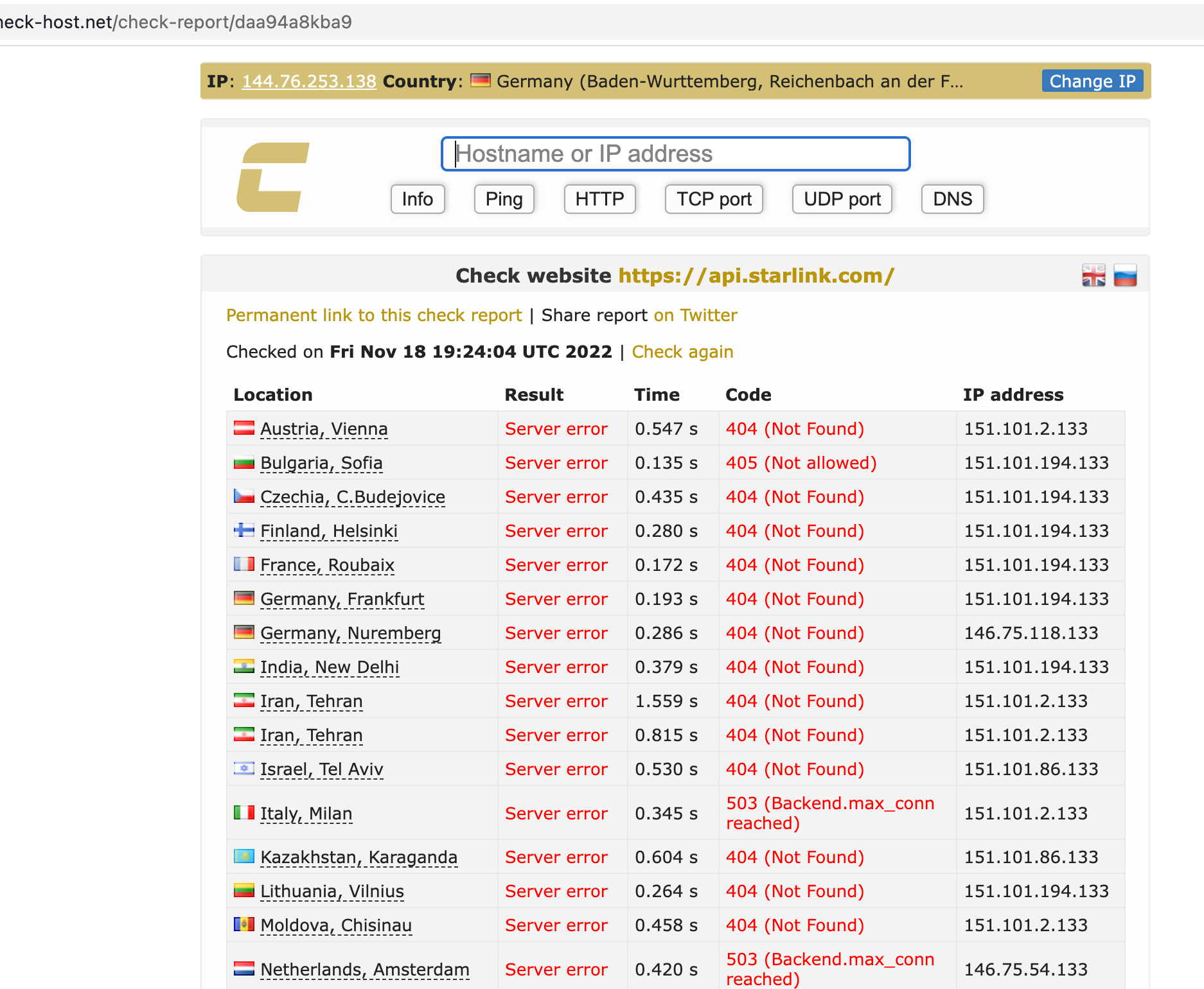
Task: Select the TCP port check
Action: coord(714,199)
